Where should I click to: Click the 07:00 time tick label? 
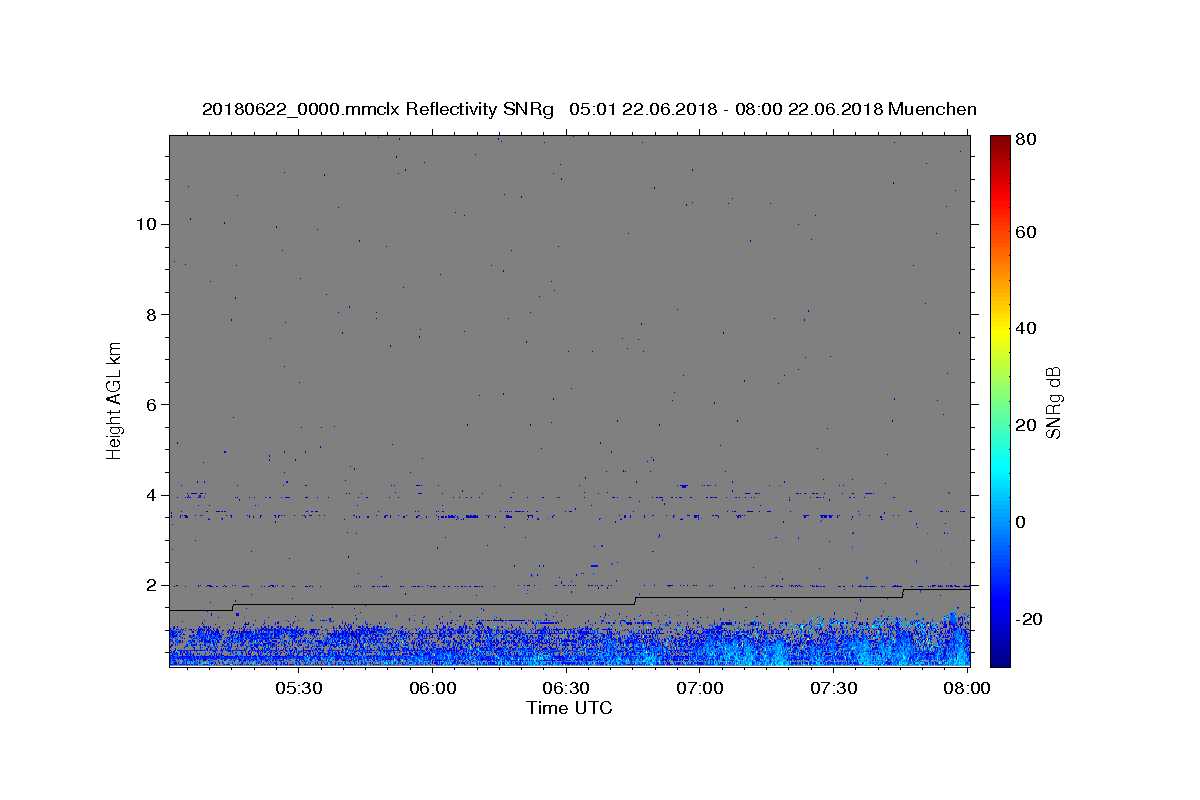click(x=701, y=688)
